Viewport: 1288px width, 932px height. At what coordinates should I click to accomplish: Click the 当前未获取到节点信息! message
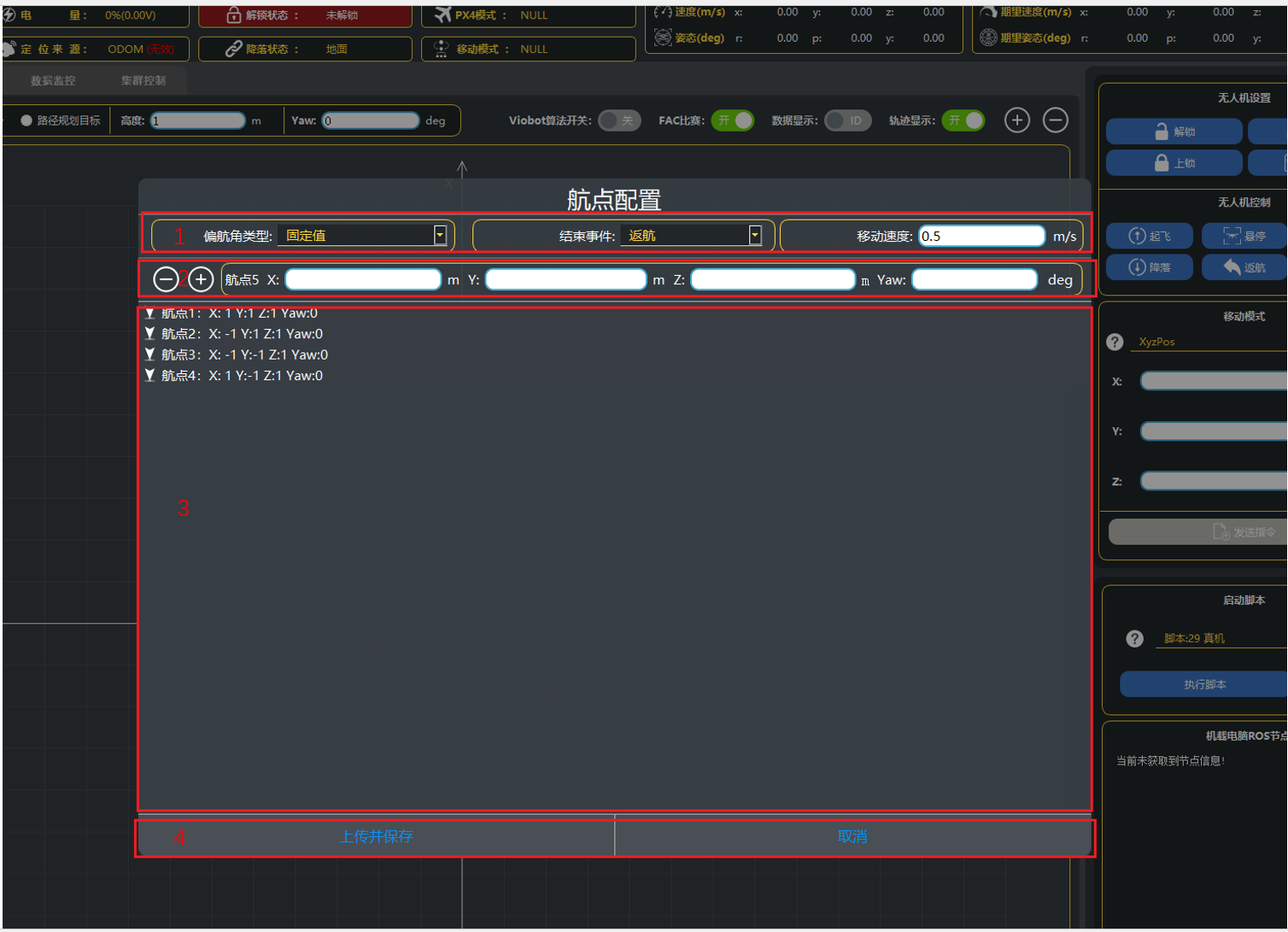click(1170, 760)
